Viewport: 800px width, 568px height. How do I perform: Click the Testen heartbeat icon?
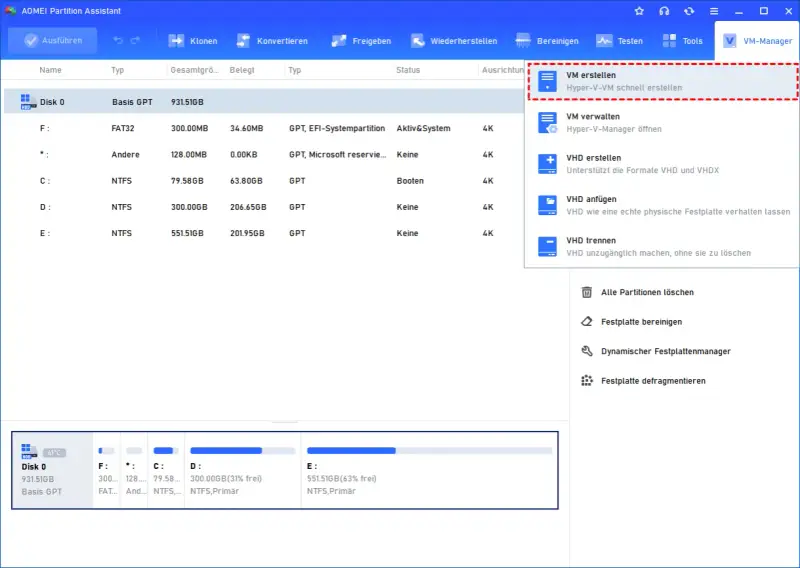tap(604, 41)
